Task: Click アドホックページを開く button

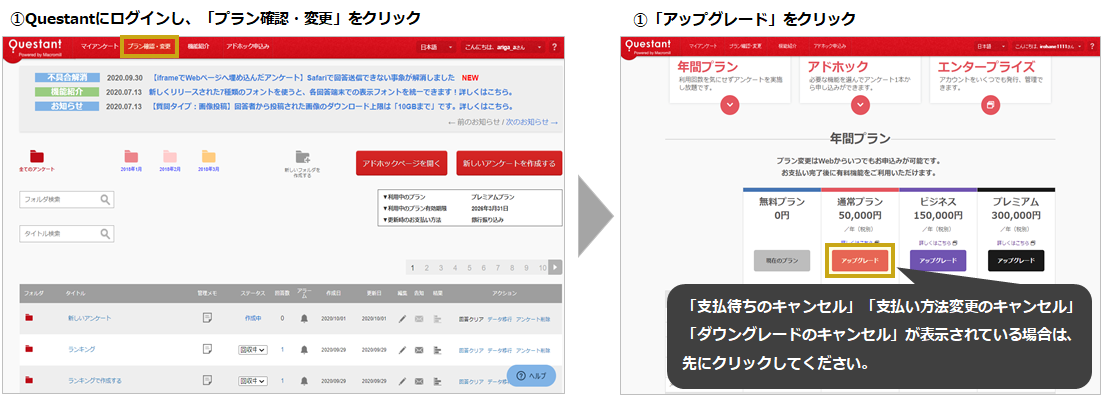Action: (401, 164)
